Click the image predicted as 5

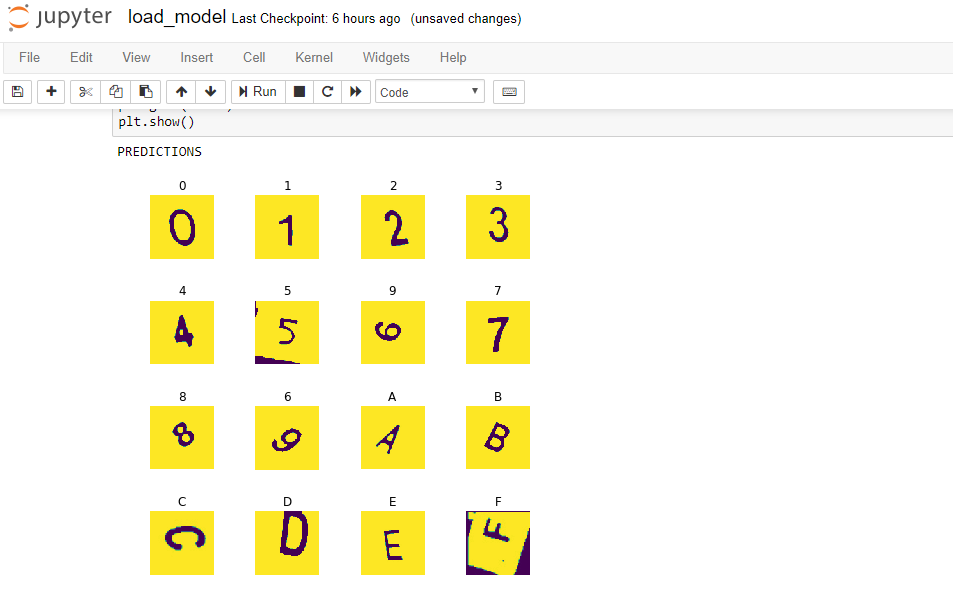287,333
